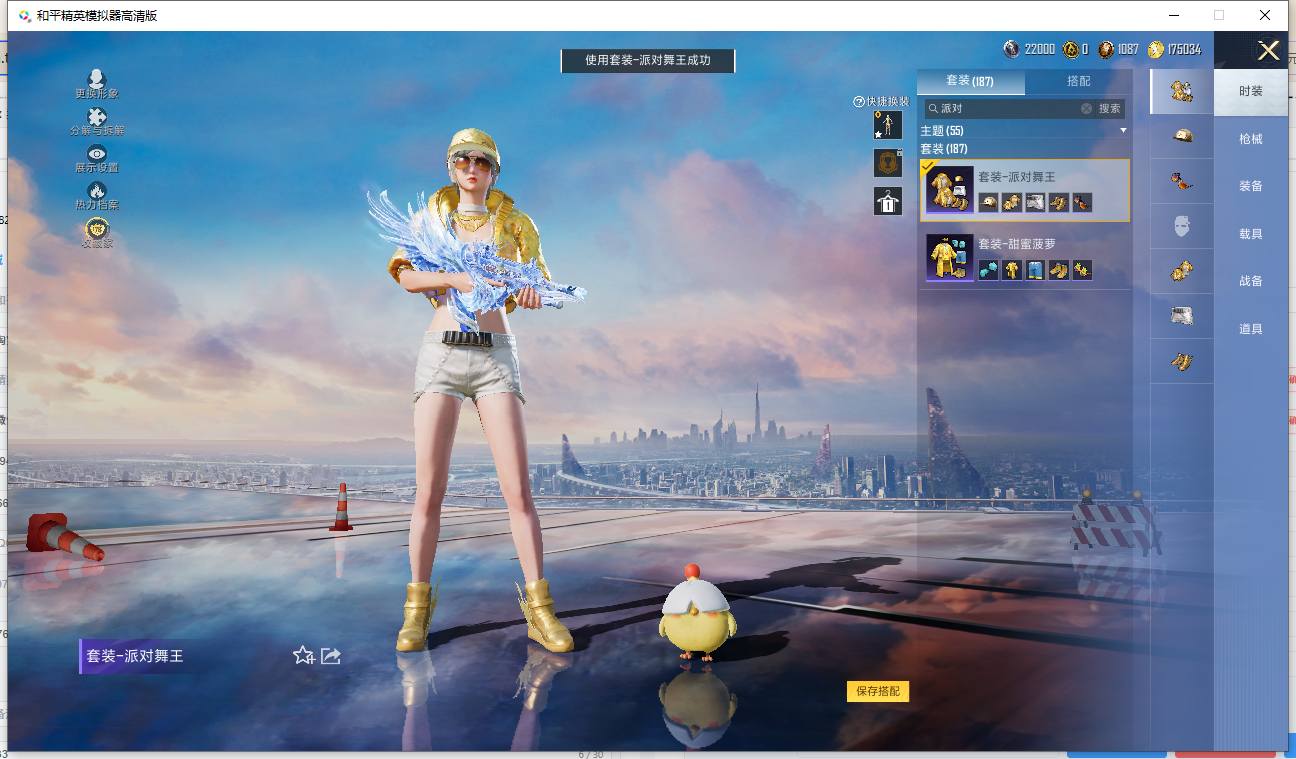The height and width of the screenshot is (759, 1296).
Task: Click the gold coin 175034 balance
Action: pos(1174,49)
